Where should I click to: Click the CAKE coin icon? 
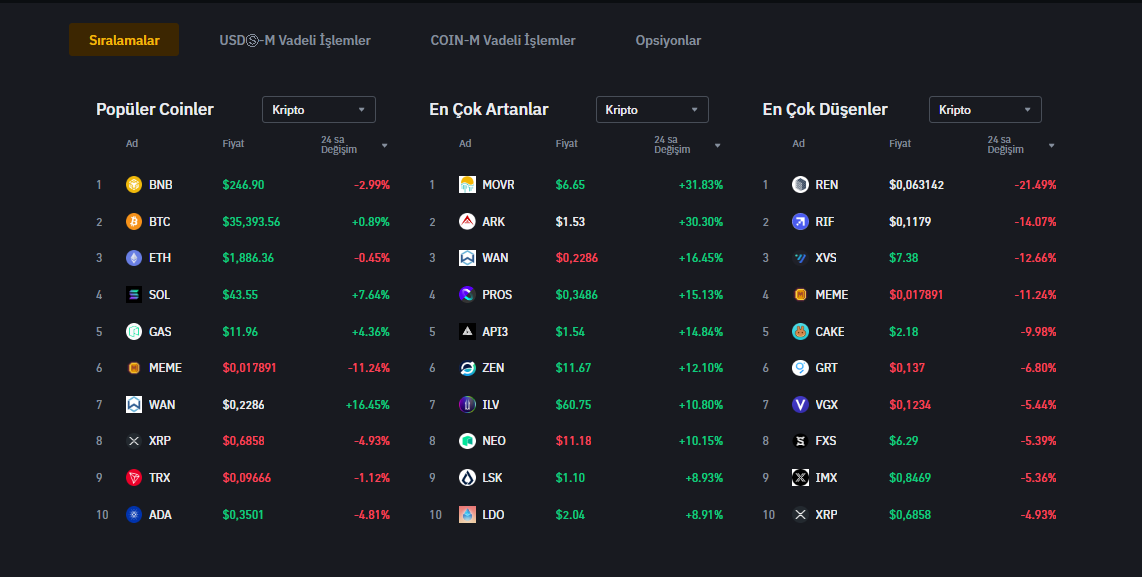point(800,332)
